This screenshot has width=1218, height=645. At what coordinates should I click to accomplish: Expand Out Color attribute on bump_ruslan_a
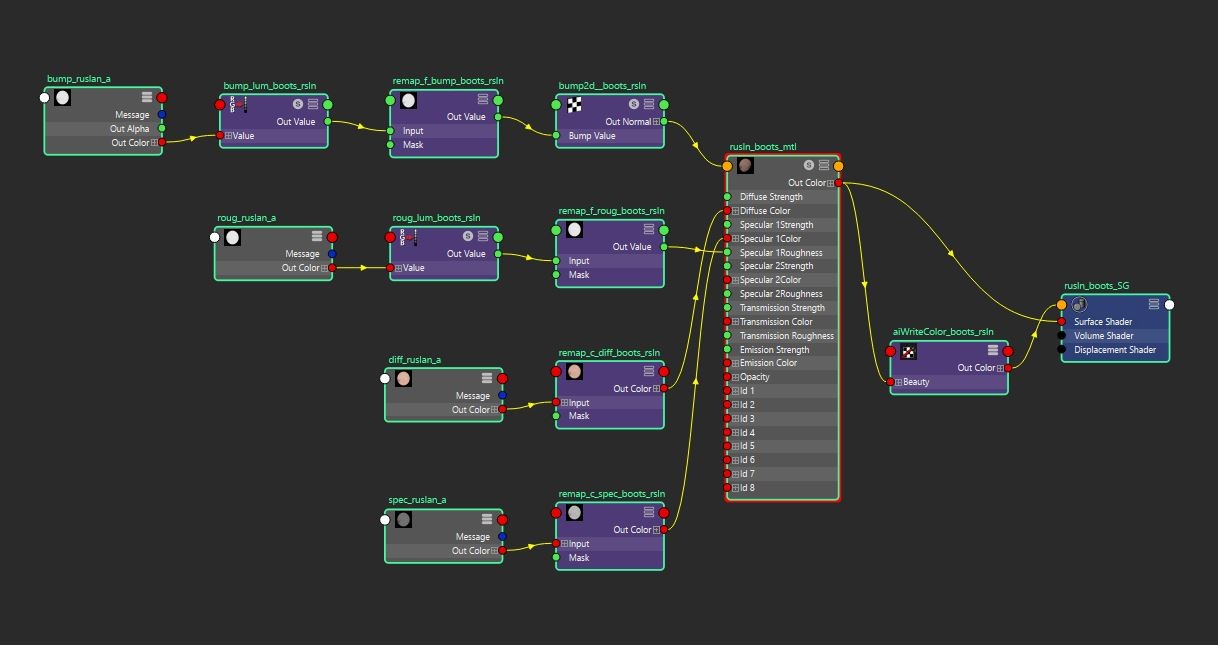tap(154, 143)
